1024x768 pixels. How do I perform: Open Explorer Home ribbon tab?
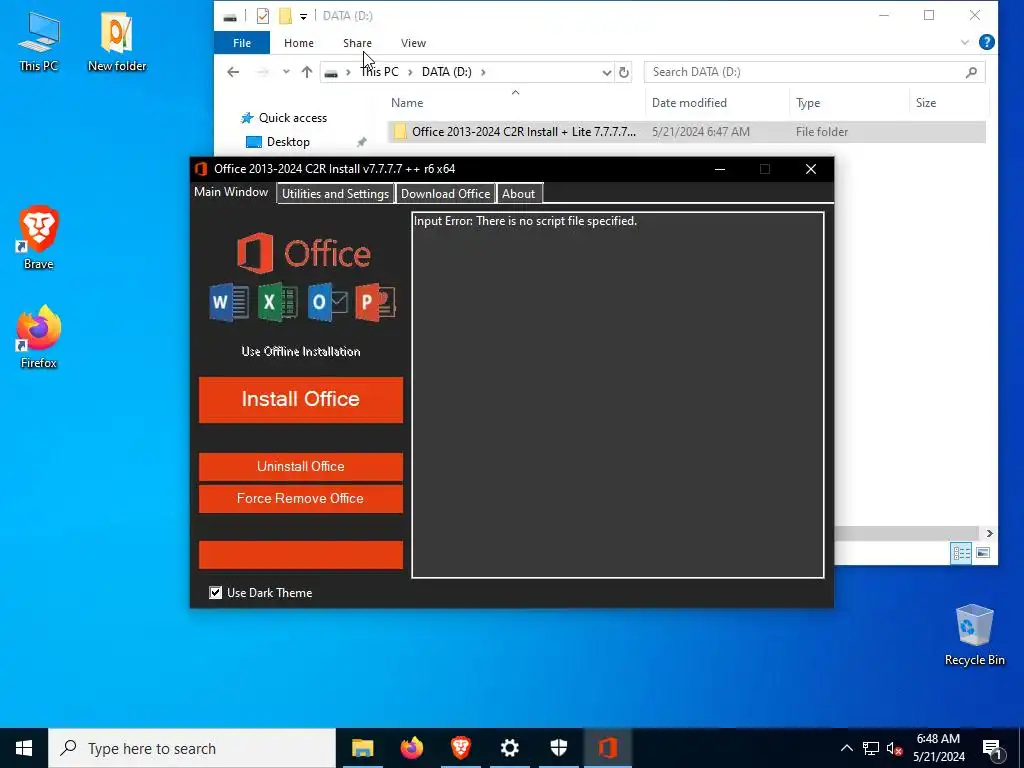coord(298,43)
